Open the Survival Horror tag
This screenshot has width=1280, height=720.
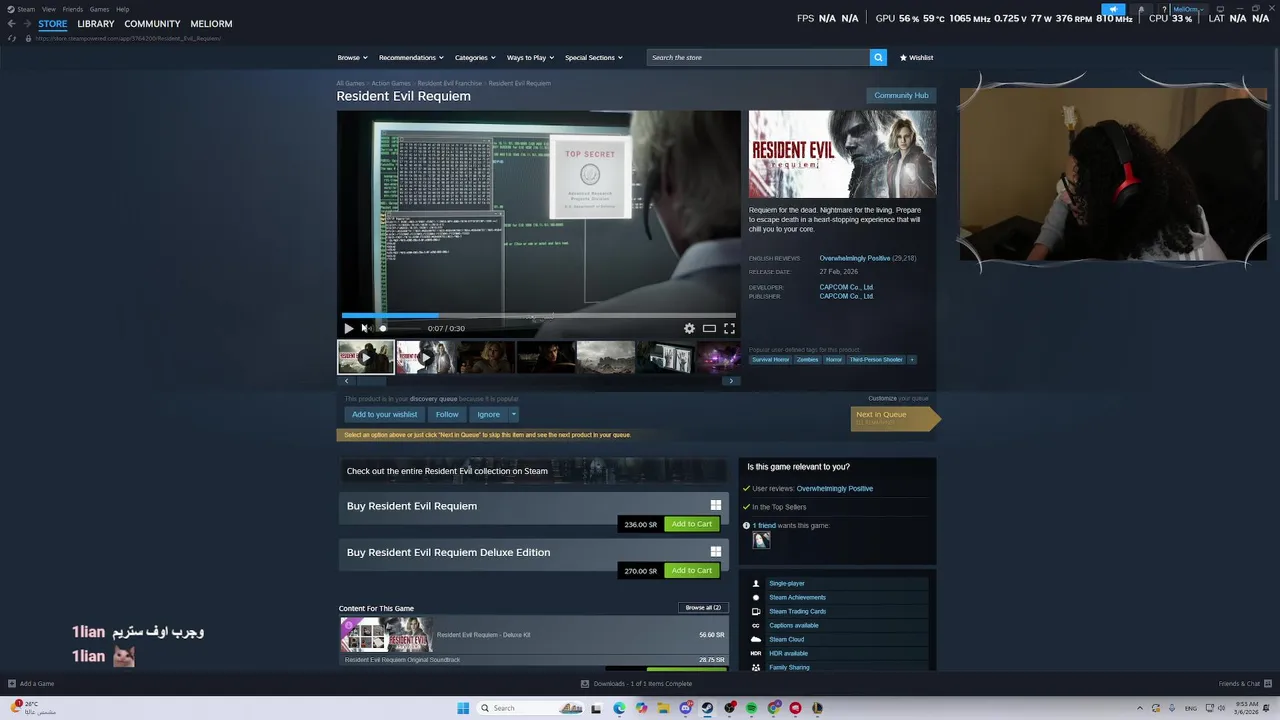[x=771, y=359]
